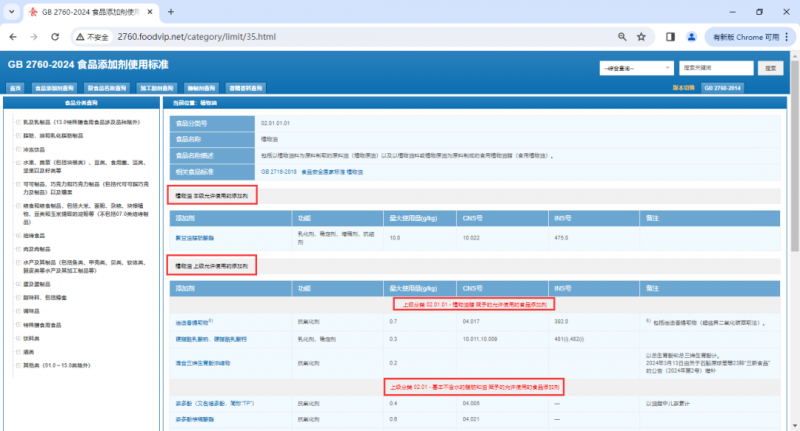Expand the 肉及肉制品 tree node

click(x=18, y=249)
